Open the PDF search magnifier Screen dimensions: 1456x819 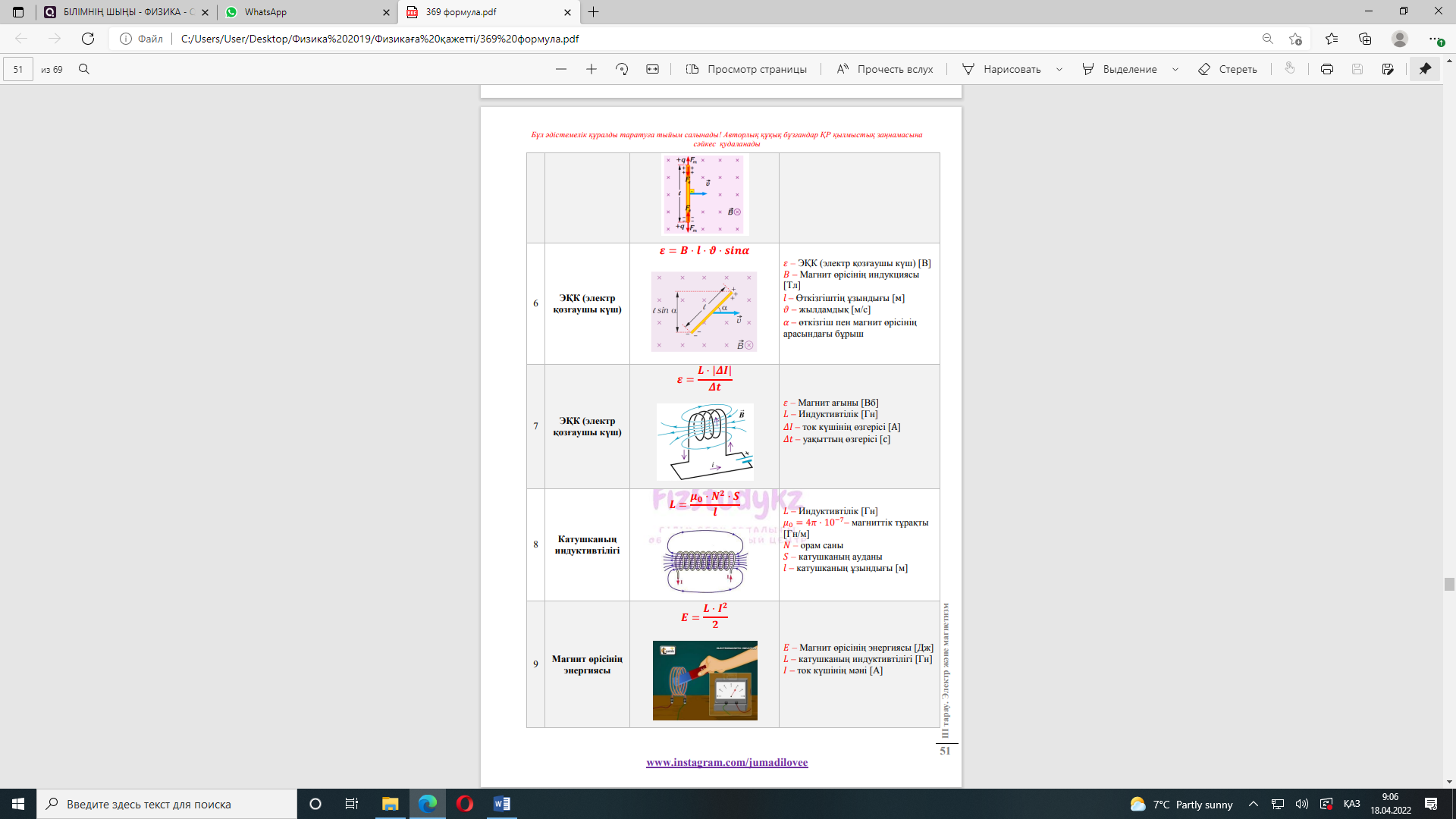84,69
